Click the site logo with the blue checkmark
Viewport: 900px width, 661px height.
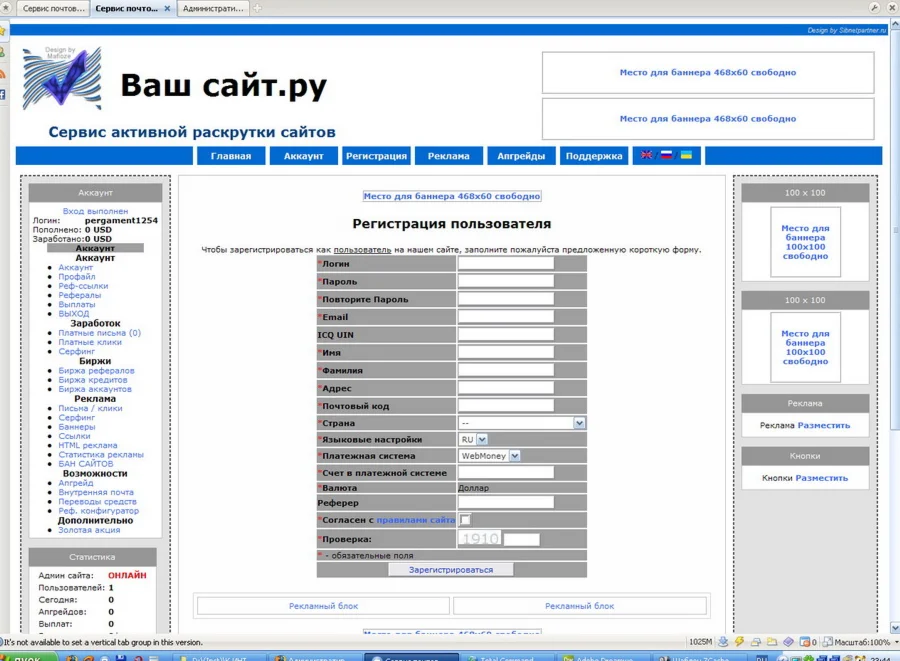click(x=62, y=79)
